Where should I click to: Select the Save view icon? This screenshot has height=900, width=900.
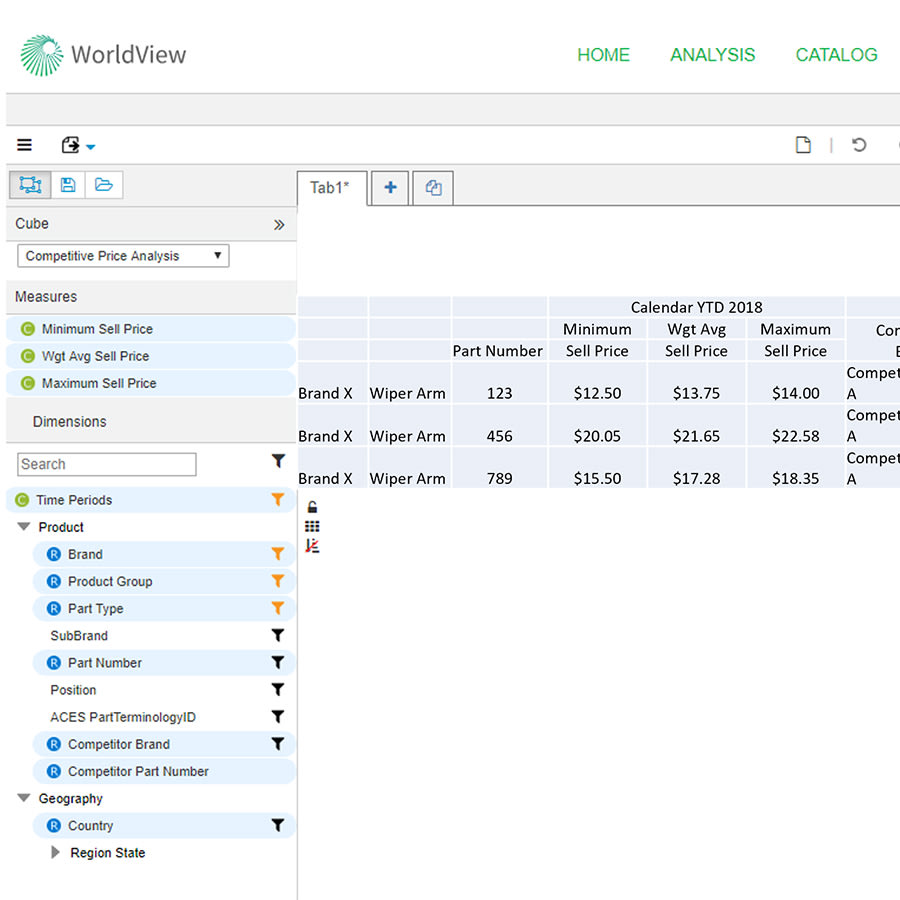66,185
